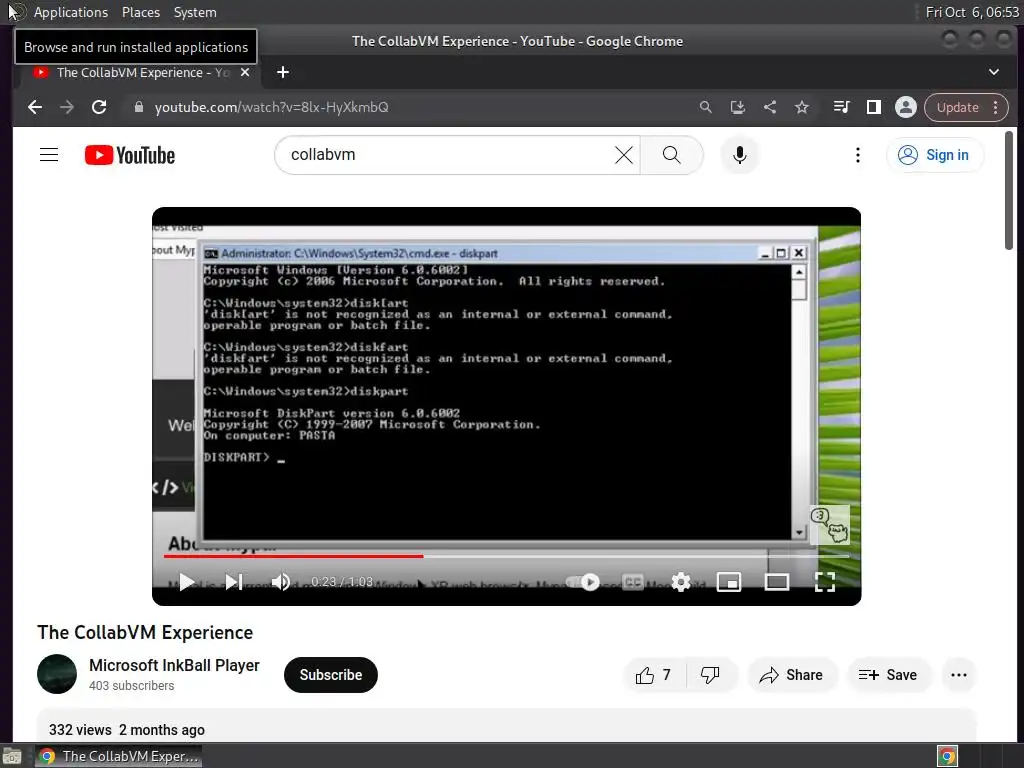Open the Places menu

140,12
